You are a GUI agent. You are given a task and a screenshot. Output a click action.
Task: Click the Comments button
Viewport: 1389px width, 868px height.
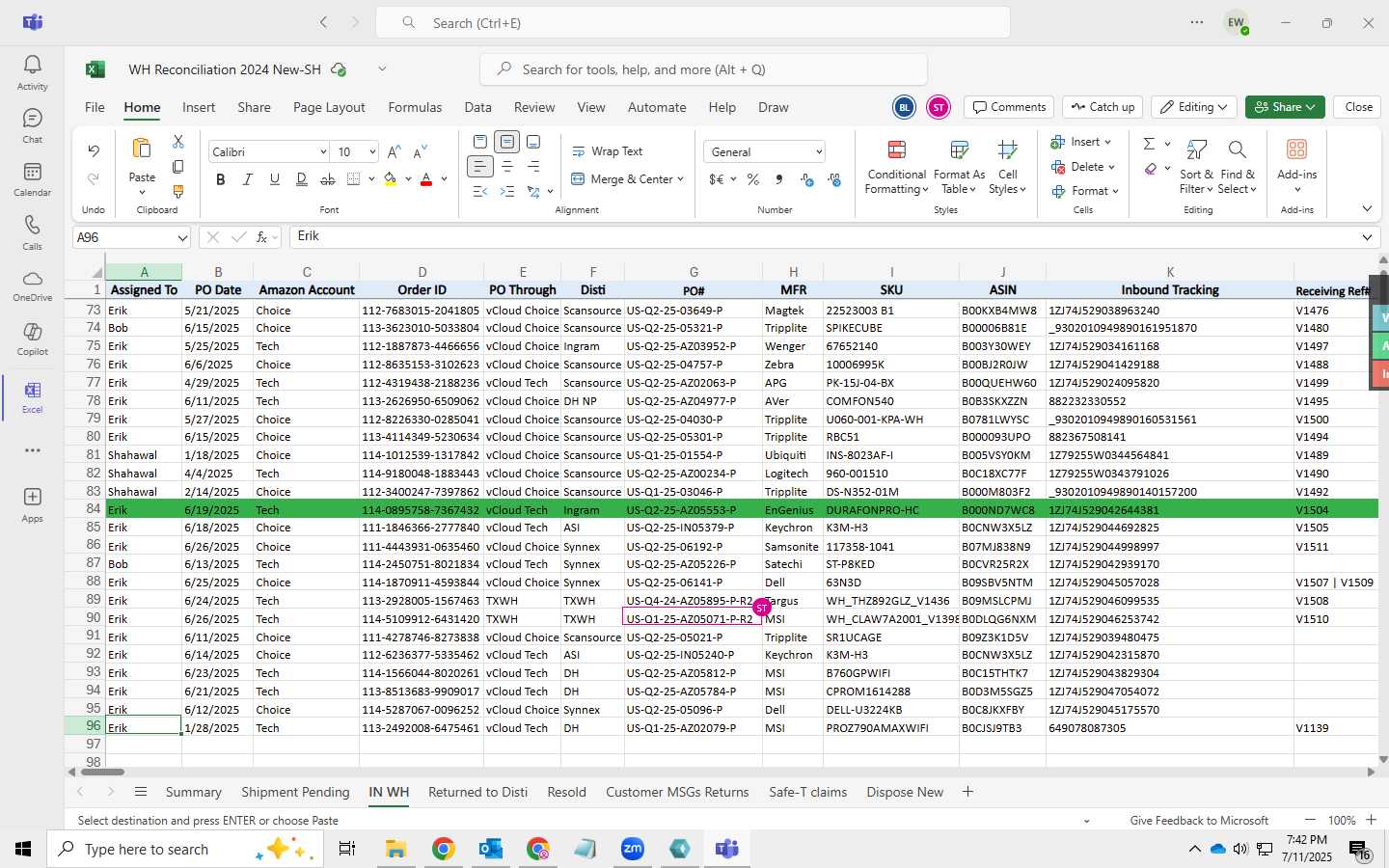[x=1009, y=107]
